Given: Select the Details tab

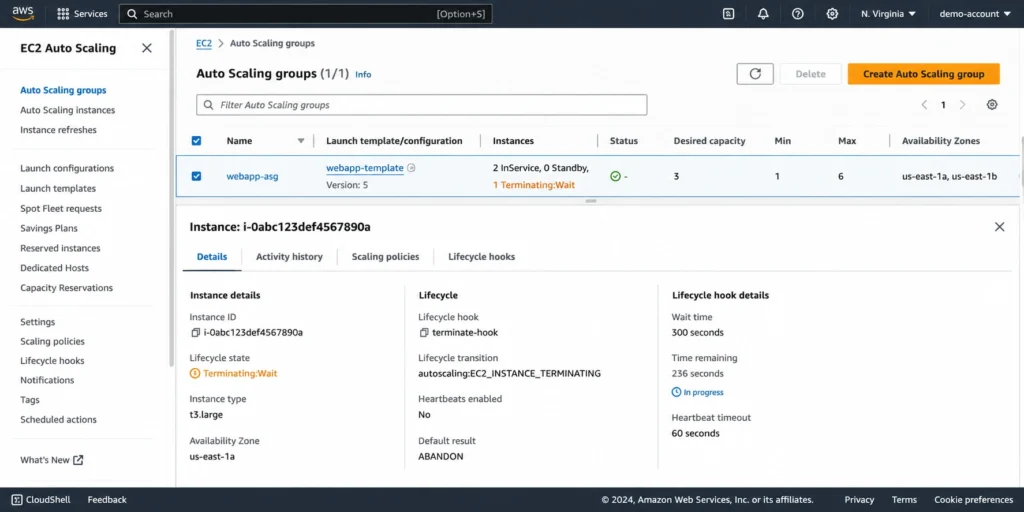Looking at the screenshot, I should tap(212, 257).
